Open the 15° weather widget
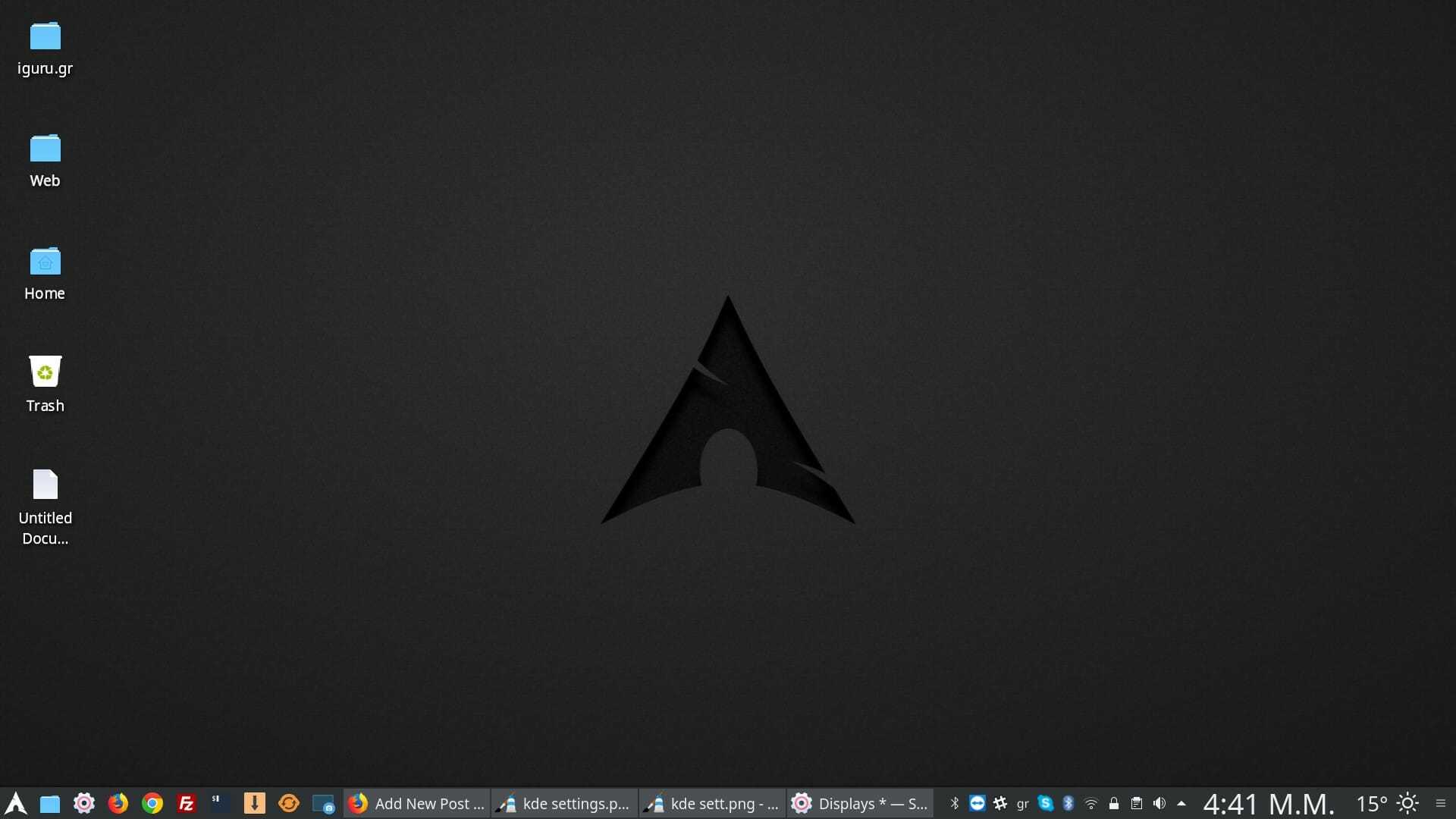Screen dimensions: 1456x819 coord(1388,803)
